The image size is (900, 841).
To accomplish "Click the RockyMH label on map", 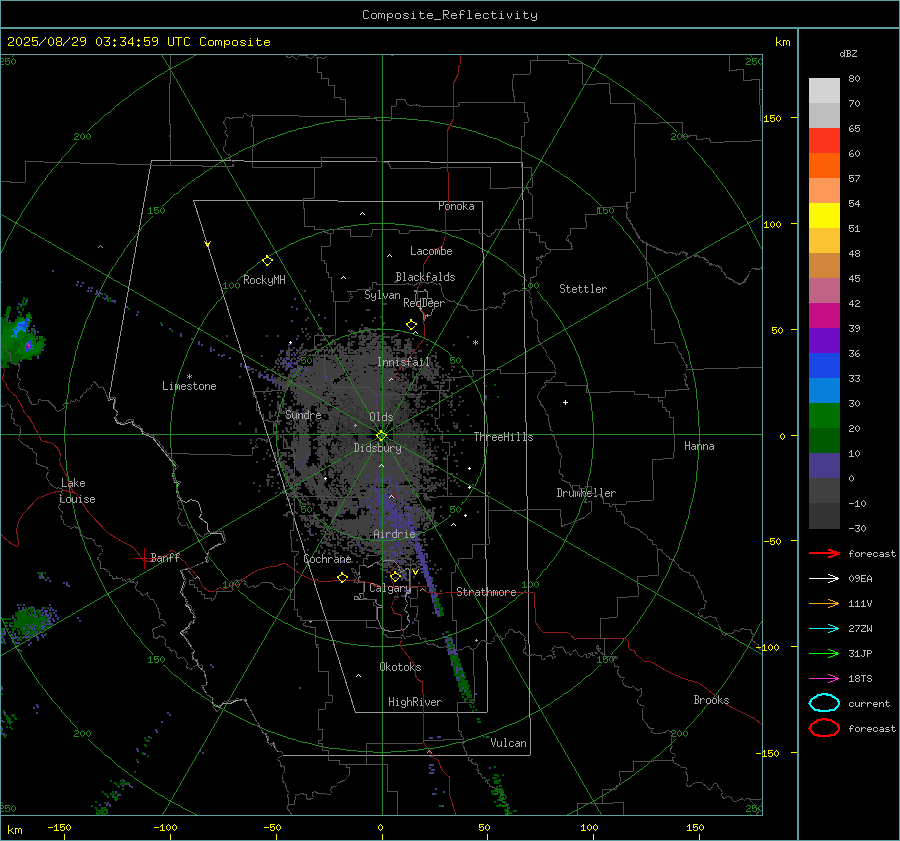I will (x=264, y=280).
